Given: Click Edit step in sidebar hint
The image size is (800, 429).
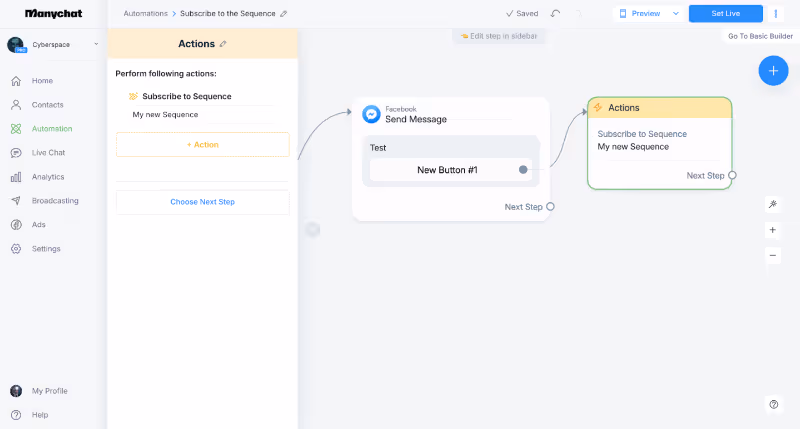Looking at the screenshot, I should click(x=499, y=36).
